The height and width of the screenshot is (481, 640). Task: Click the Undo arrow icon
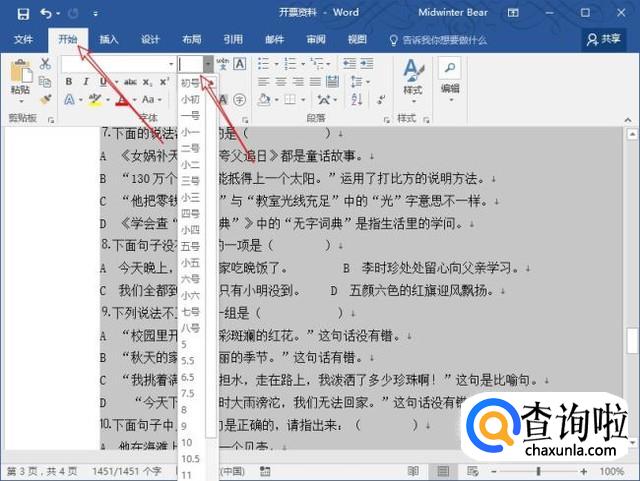(46, 14)
